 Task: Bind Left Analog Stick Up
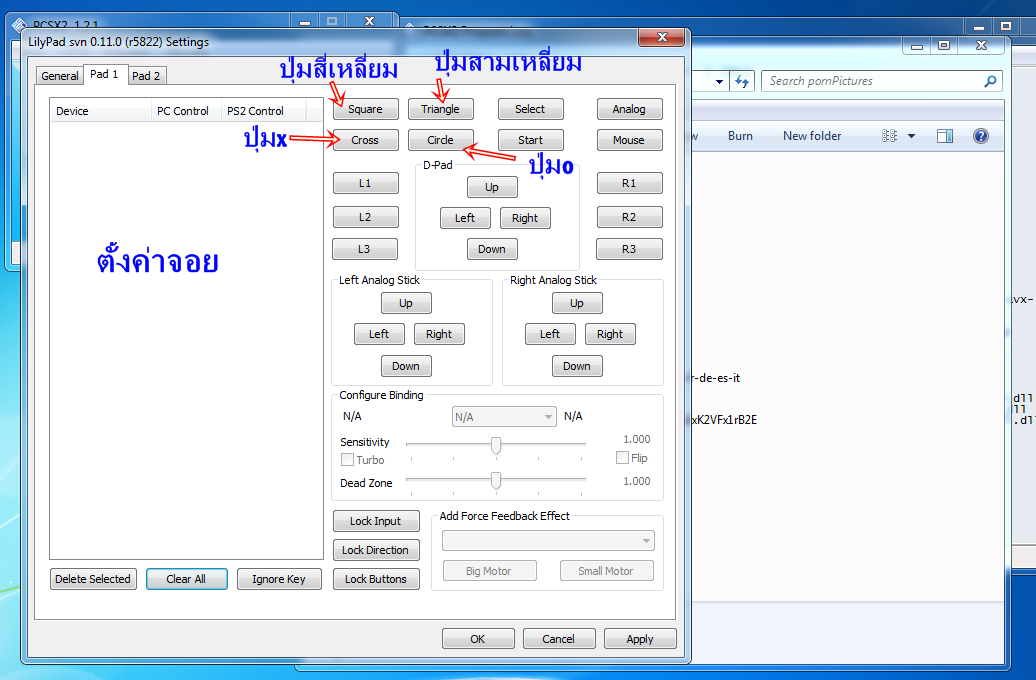[406, 303]
